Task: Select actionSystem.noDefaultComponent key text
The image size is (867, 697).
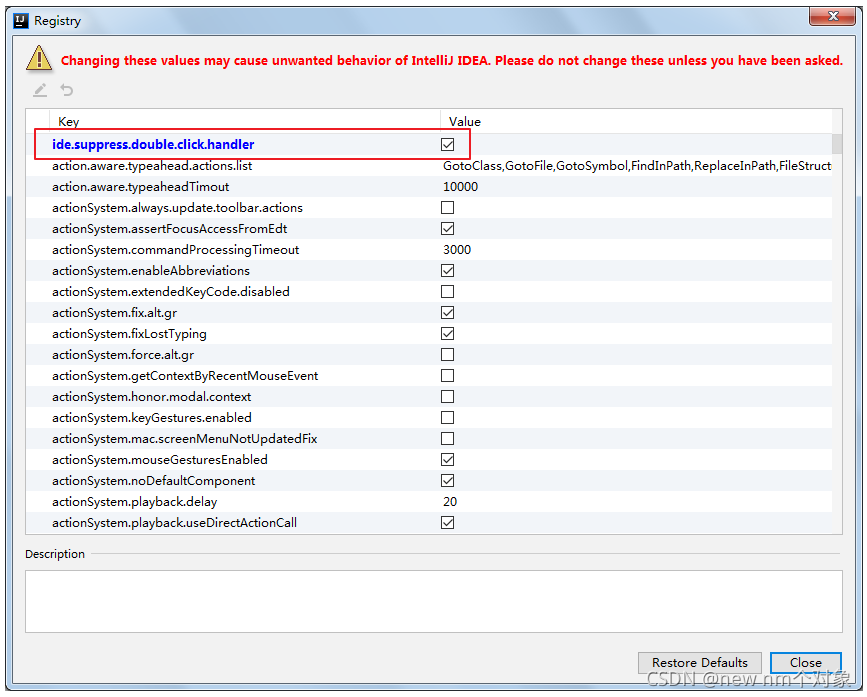Action: [x=154, y=481]
